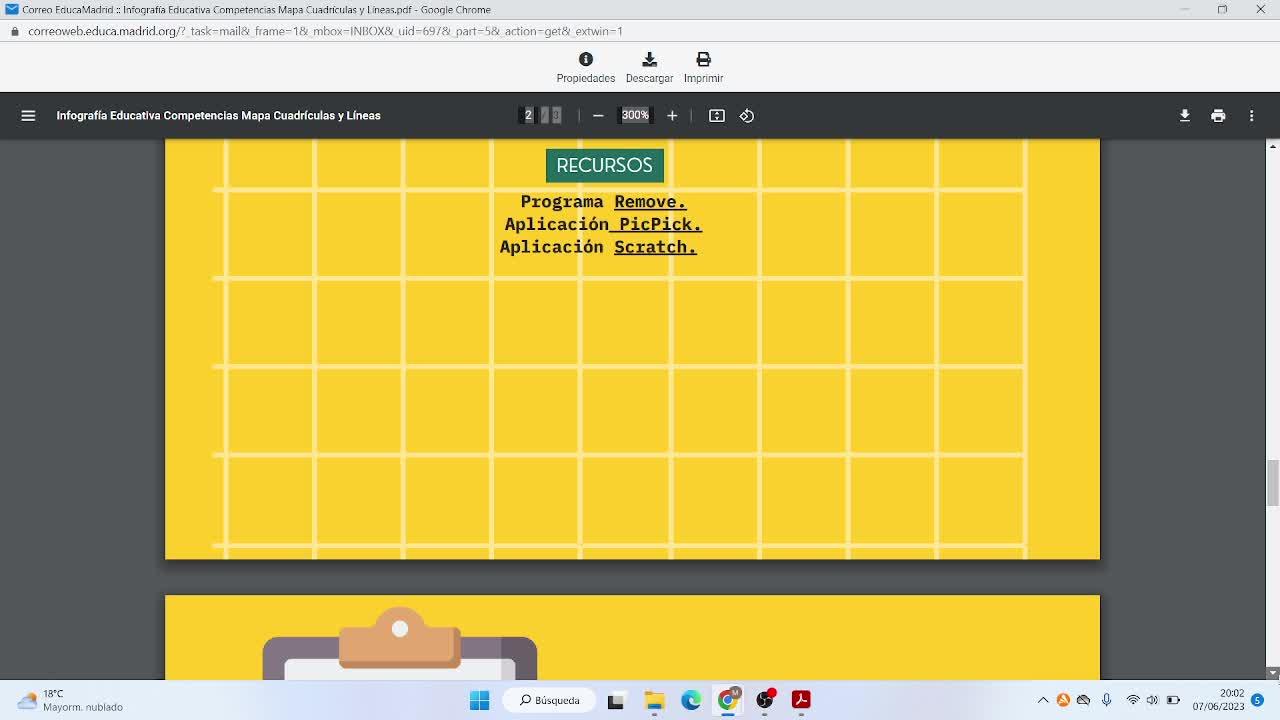Open Task View on the taskbar
This screenshot has width=1280, height=720.
pyautogui.click(x=616, y=700)
